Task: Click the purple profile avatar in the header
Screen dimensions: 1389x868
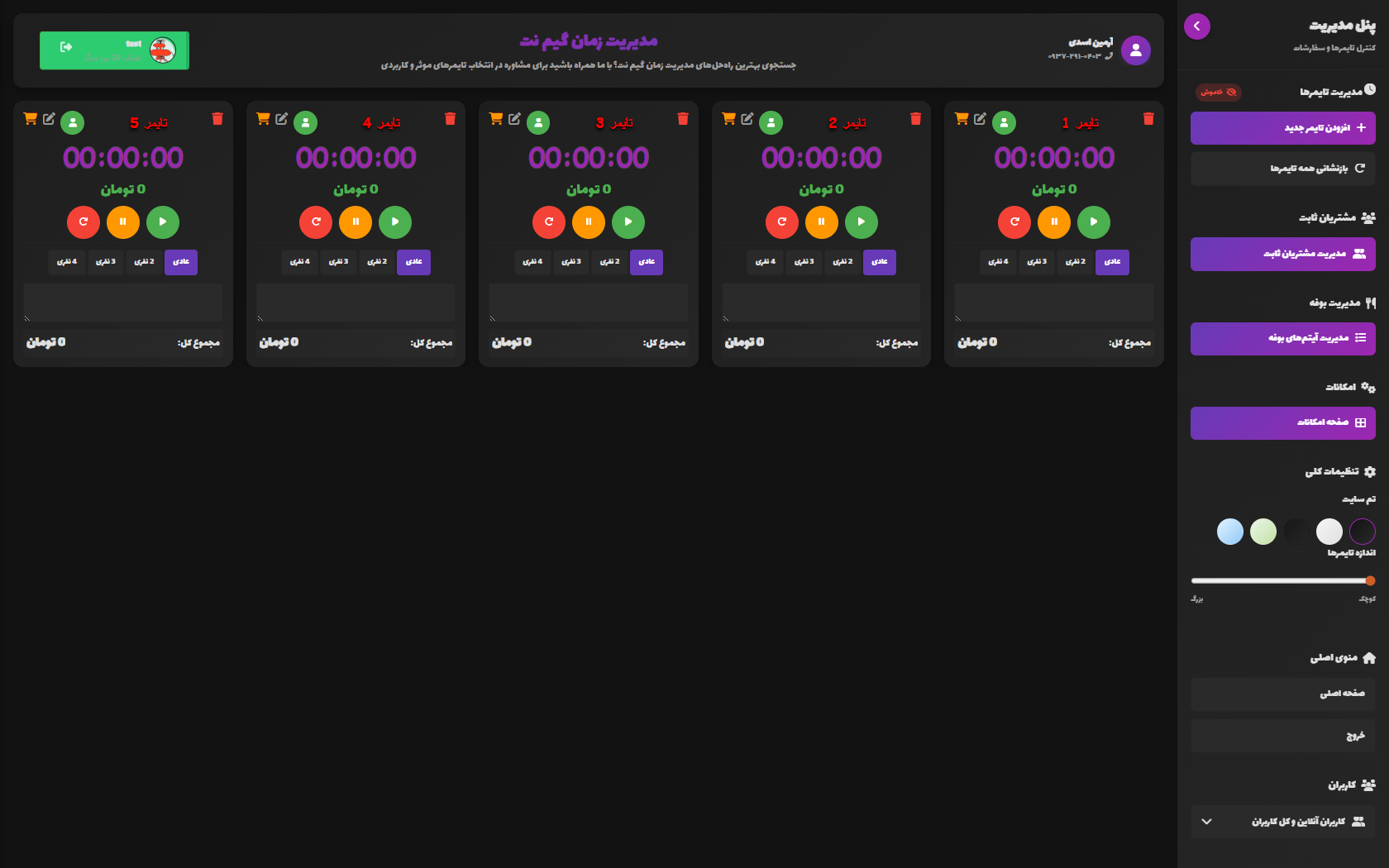Action: click(x=1135, y=50)
